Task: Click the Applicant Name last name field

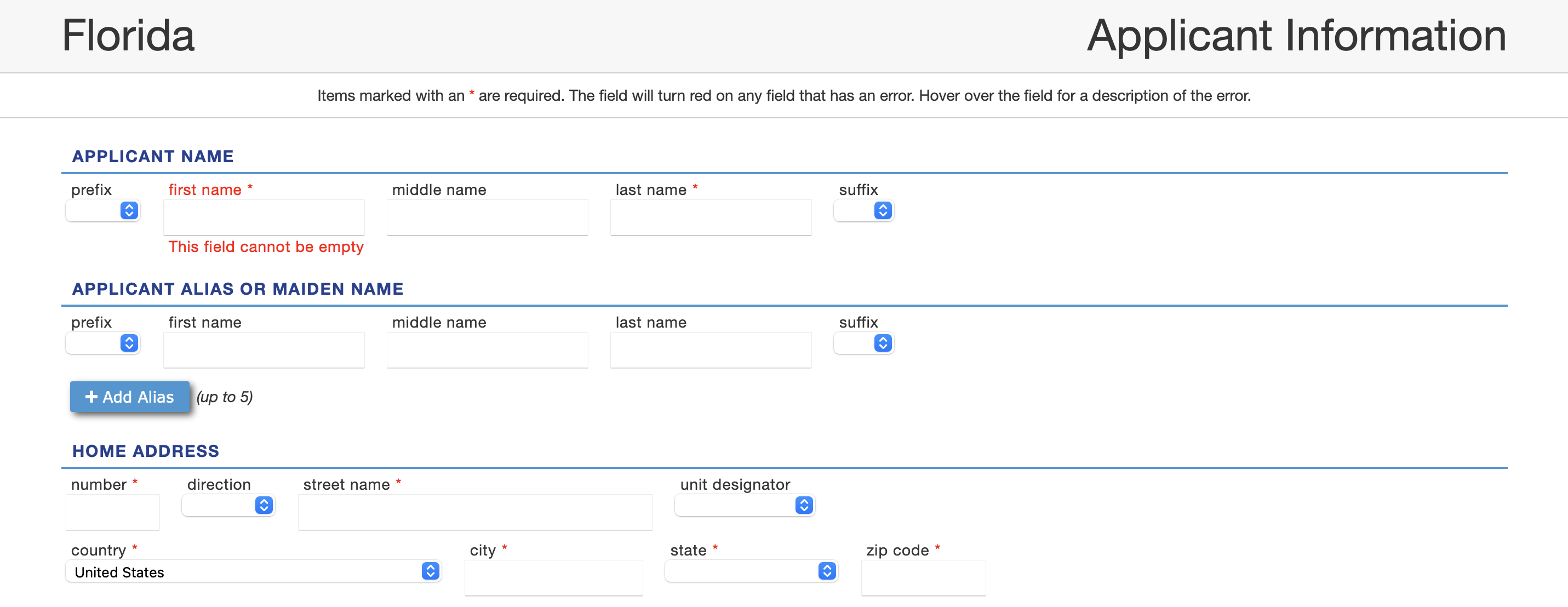Action: (x=711, y=217)
